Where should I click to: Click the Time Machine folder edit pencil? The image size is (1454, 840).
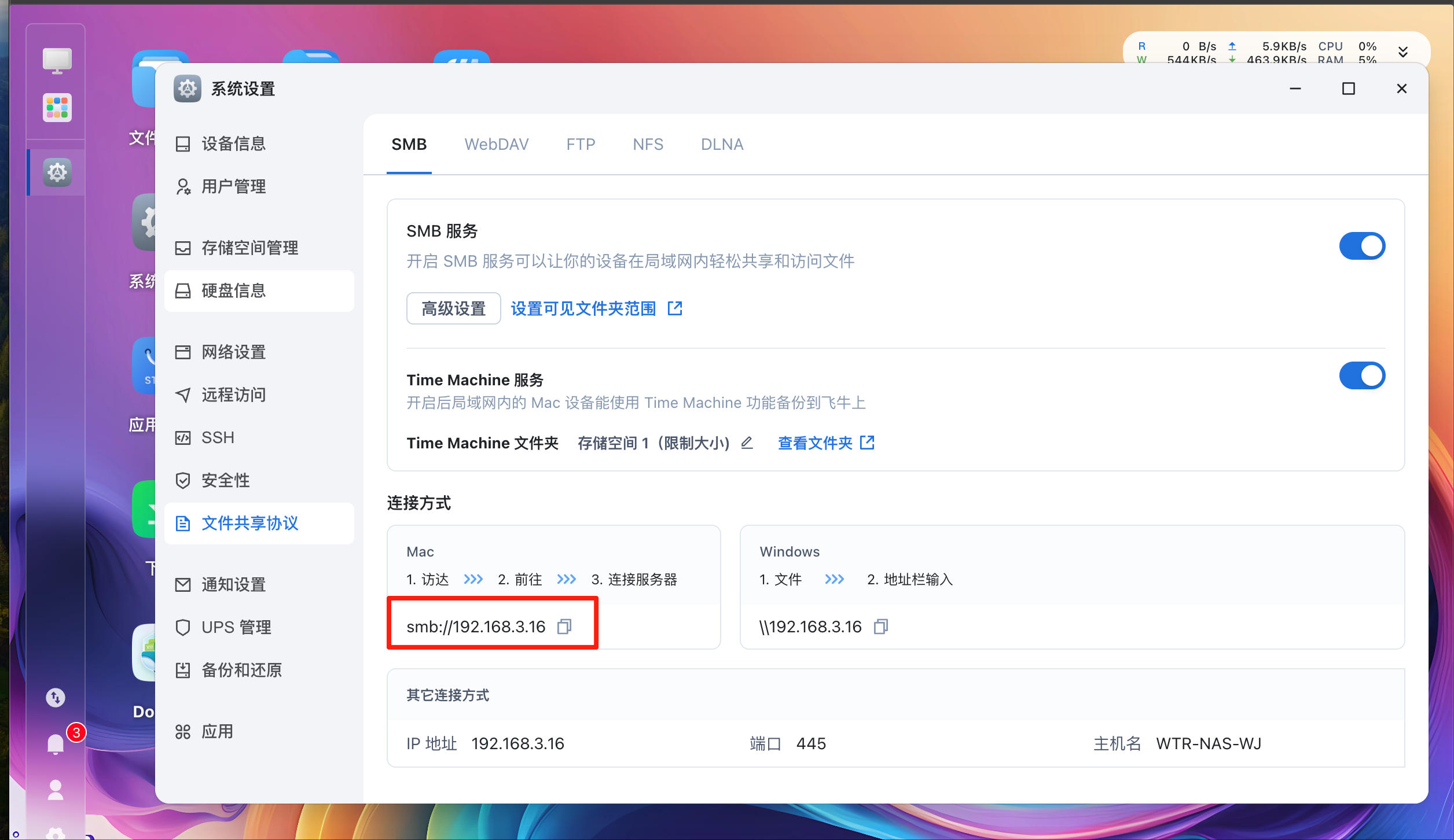coord(747,443)
